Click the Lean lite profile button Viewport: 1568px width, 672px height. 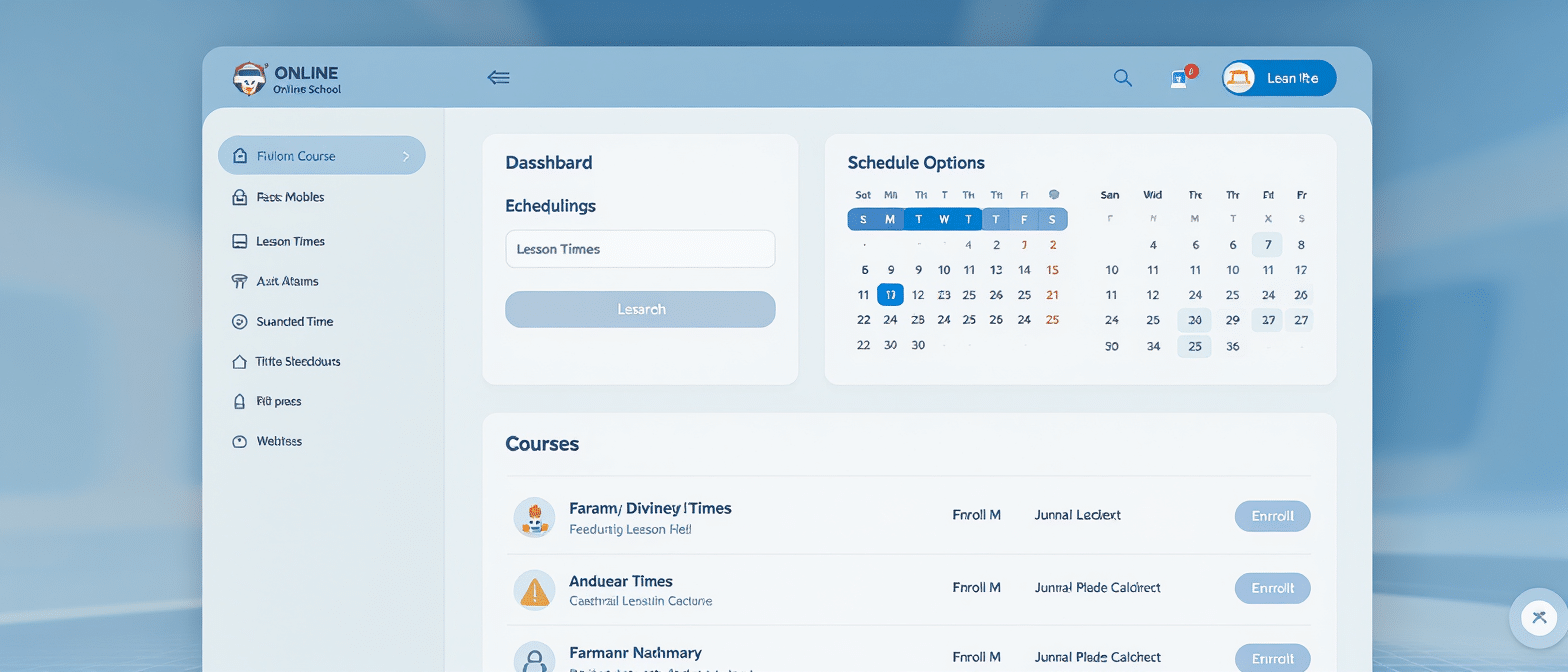tap(1278, 78)
